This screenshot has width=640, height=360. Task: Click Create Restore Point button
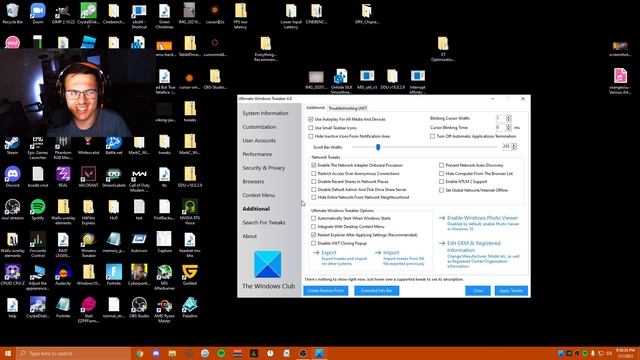click(x=326, y=291)
